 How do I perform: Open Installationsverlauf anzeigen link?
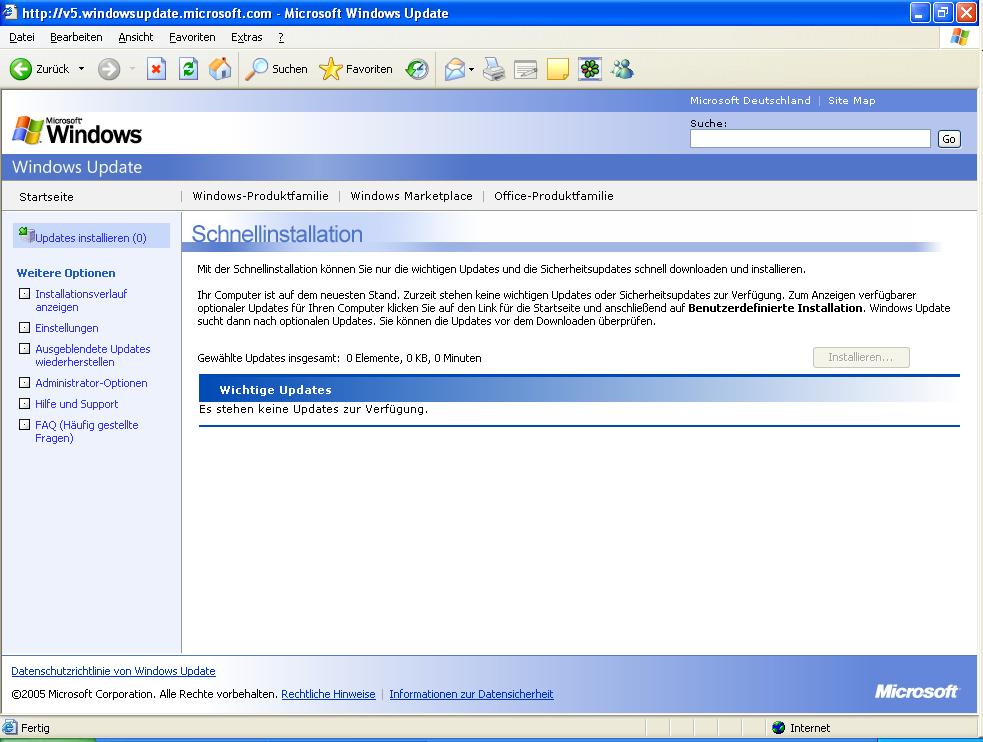point(81,300)
